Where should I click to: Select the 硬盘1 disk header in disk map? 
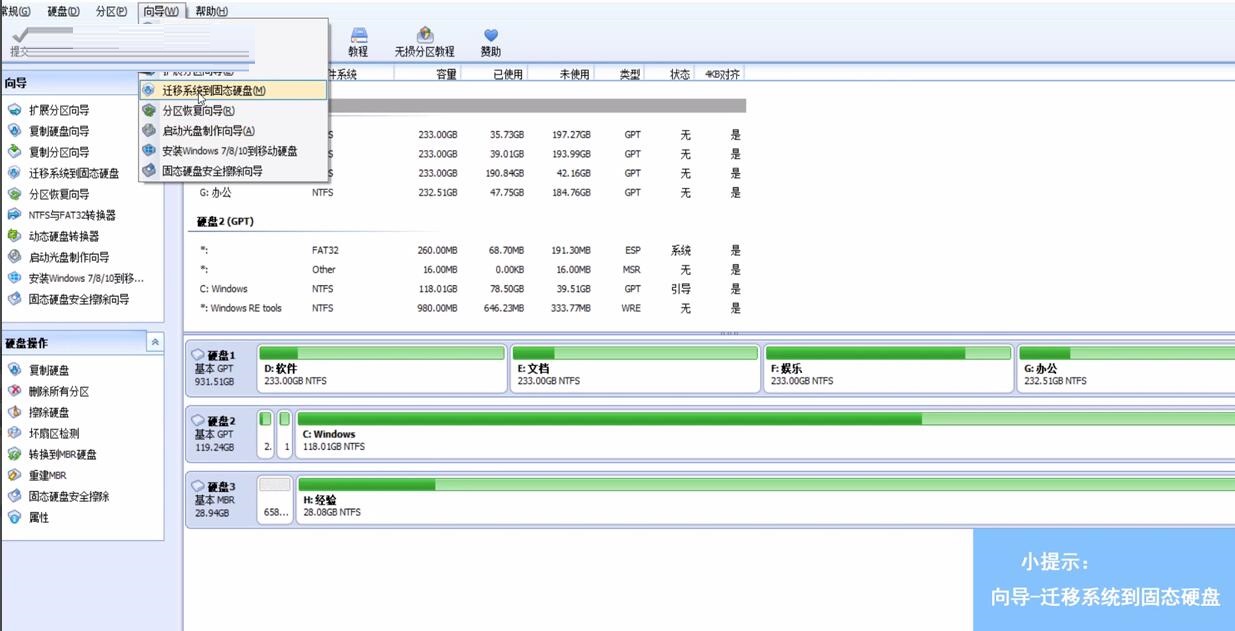click(220, 368)
